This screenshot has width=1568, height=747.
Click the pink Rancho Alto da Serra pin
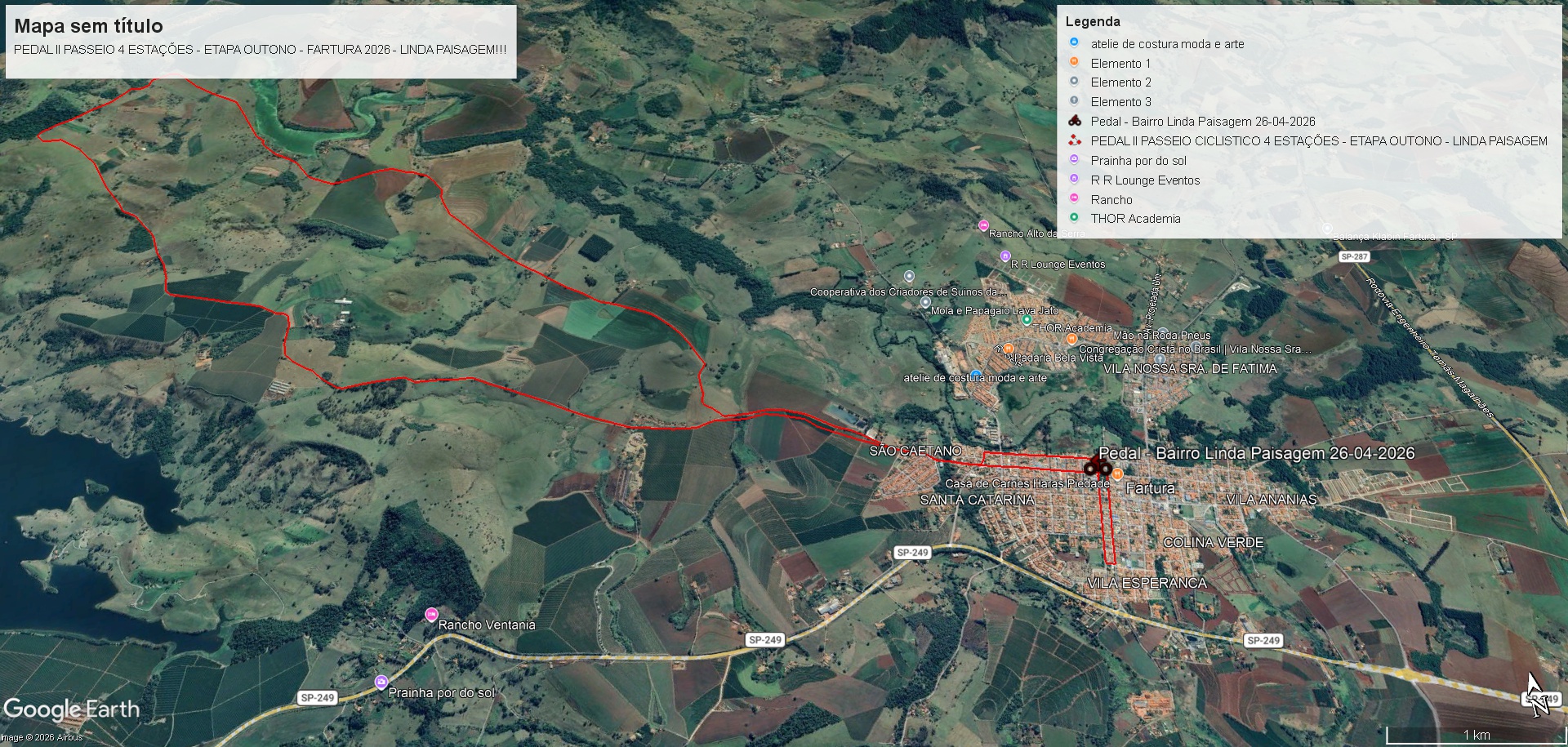tap(983, 225)
